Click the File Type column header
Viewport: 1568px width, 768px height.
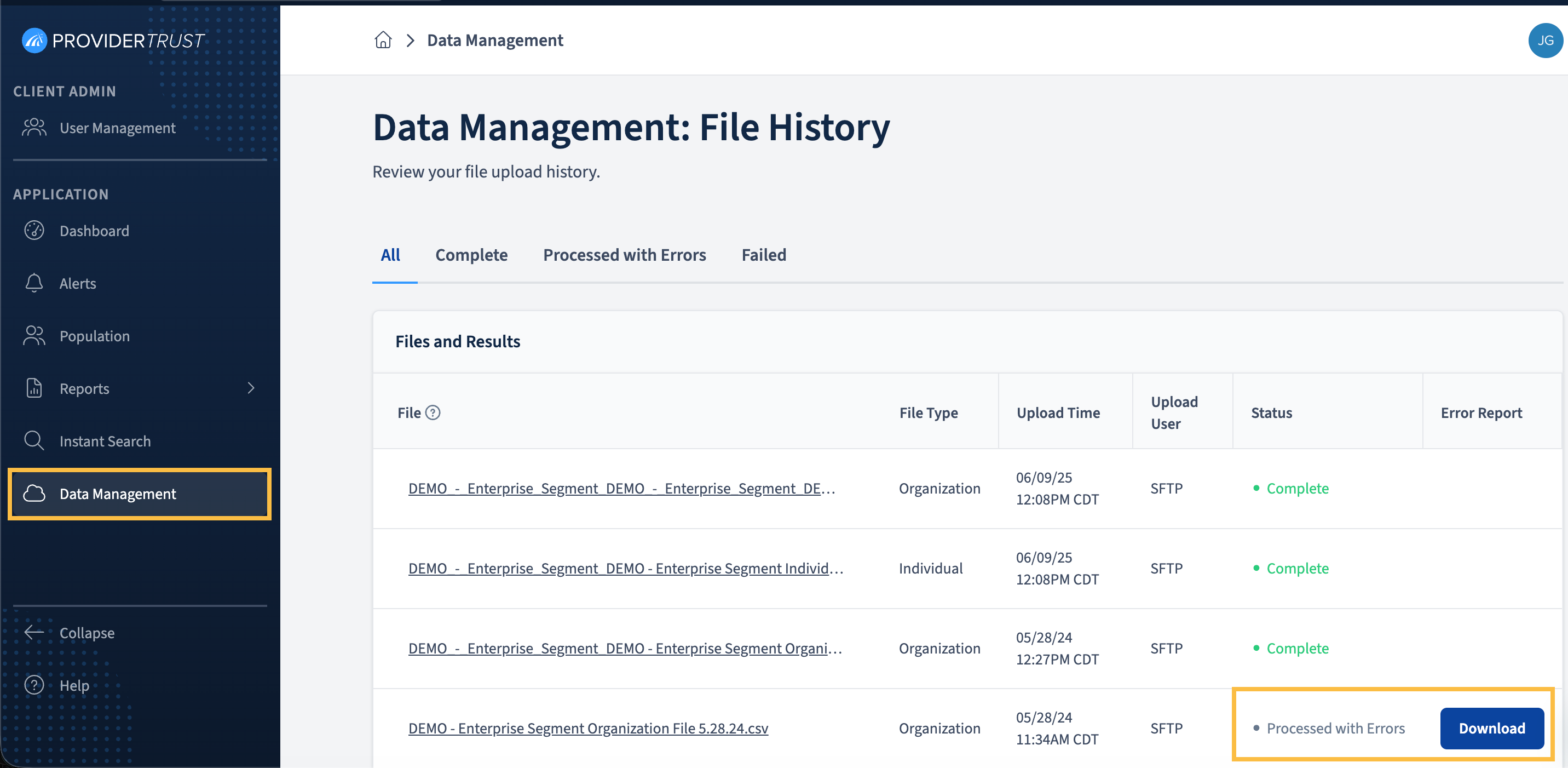[928, 412]
